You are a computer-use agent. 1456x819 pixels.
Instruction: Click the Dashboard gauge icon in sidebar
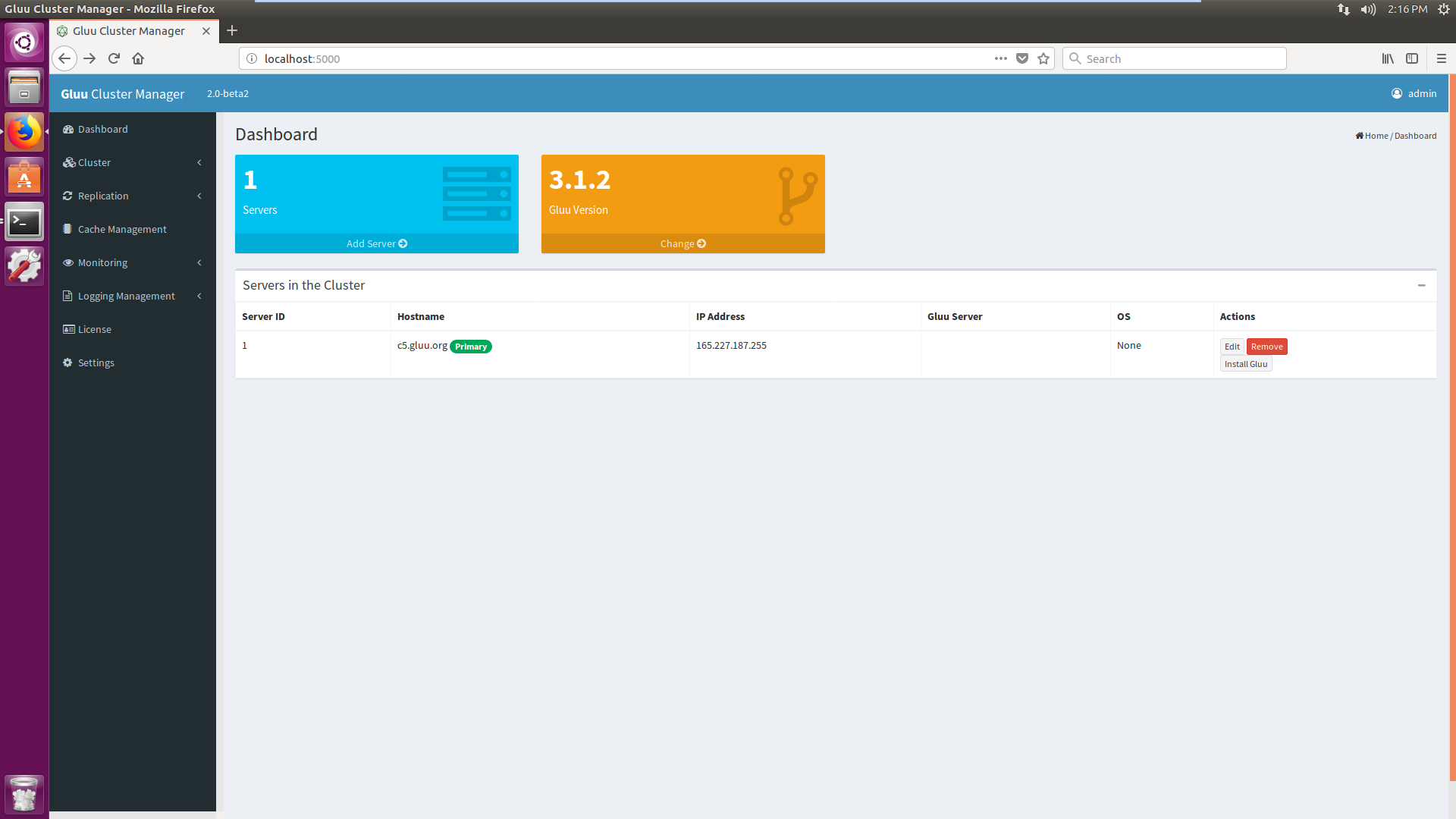[68, 129]
